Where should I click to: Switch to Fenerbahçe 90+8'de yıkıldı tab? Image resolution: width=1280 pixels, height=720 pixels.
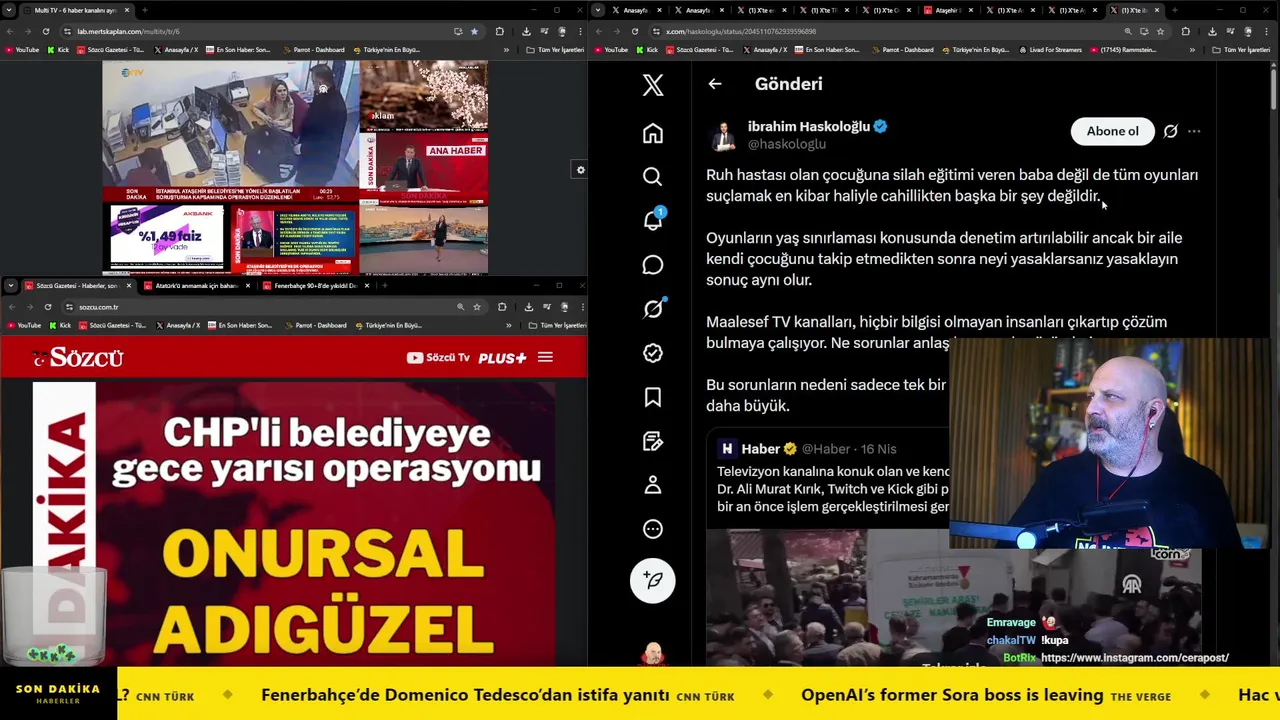pos(315,286)
